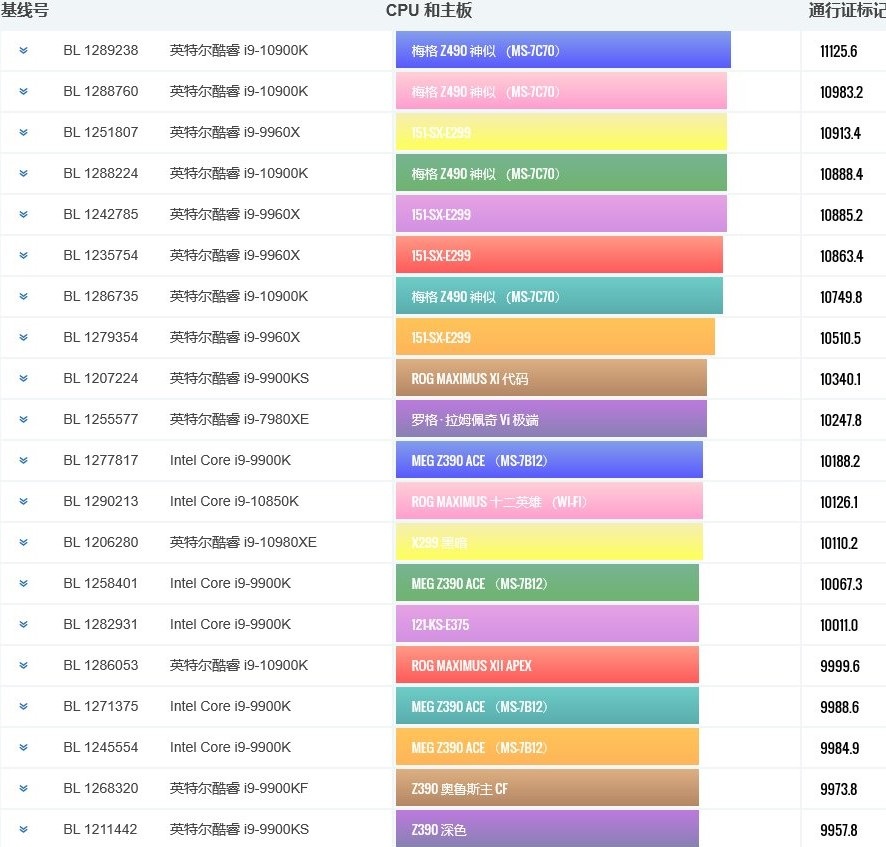The width and height of the screenshot is (886, 847).
Task: Expand the BL 1245554 row chevron
Action: pyautogui.click(x=23, y=747)
